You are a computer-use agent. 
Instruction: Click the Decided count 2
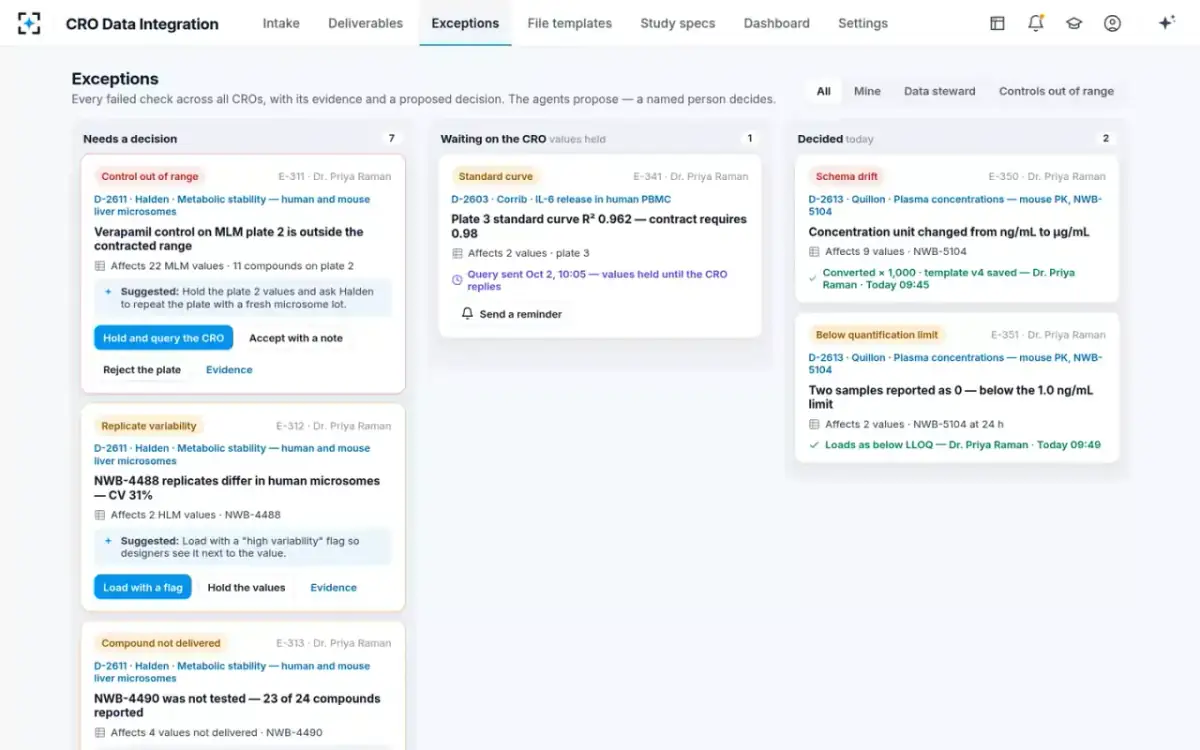[x=1106, y=138]
